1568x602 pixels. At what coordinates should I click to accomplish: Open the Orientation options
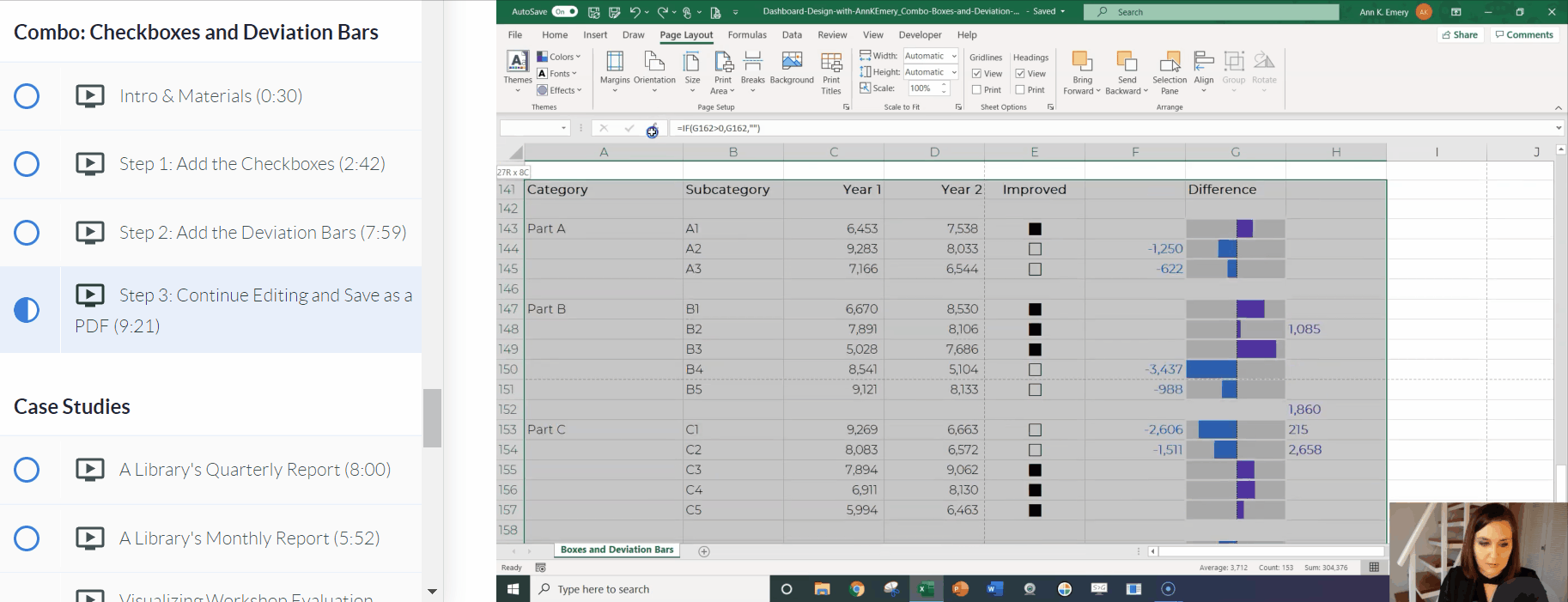point(654,71)
